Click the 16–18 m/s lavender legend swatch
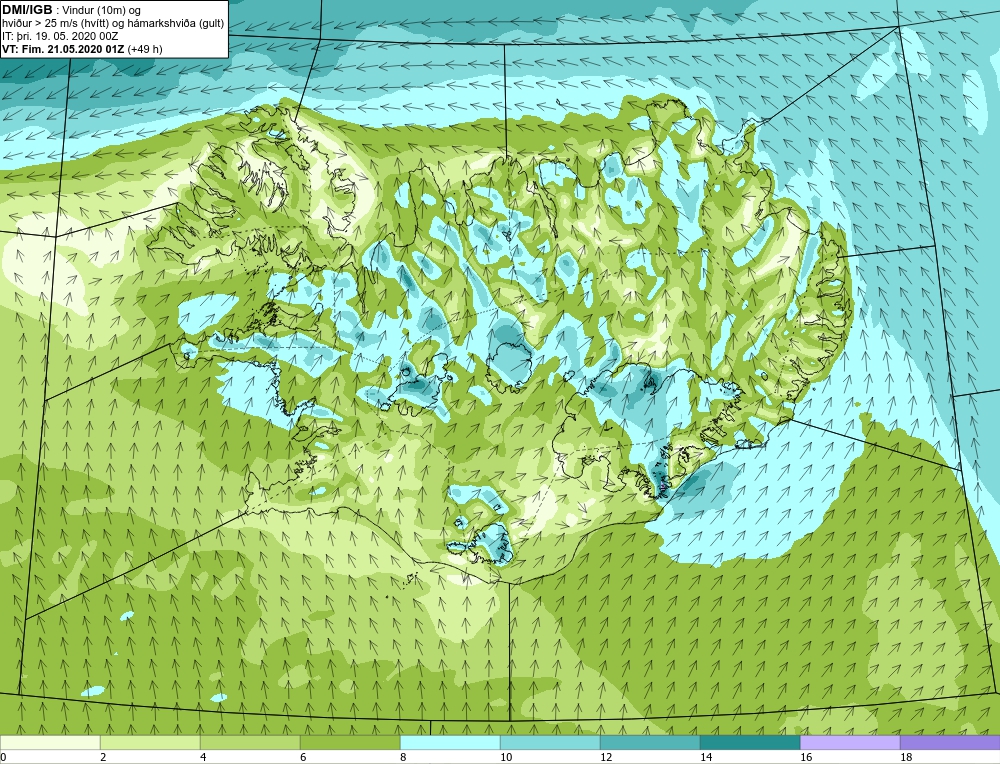The width and height of the screenshot is (1000, 764). pos(850,742)
